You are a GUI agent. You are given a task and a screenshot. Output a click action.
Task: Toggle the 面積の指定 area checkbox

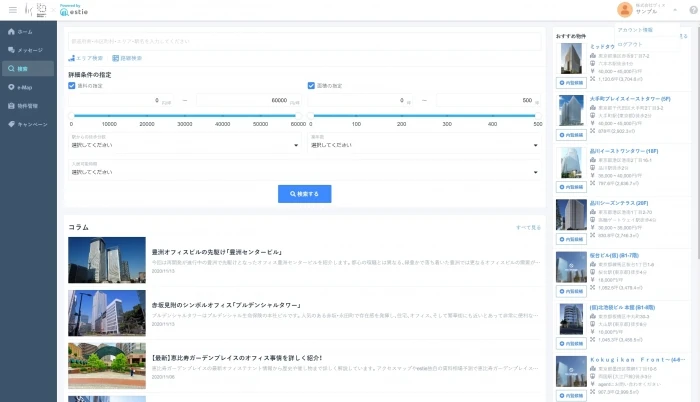pos(311,86)
